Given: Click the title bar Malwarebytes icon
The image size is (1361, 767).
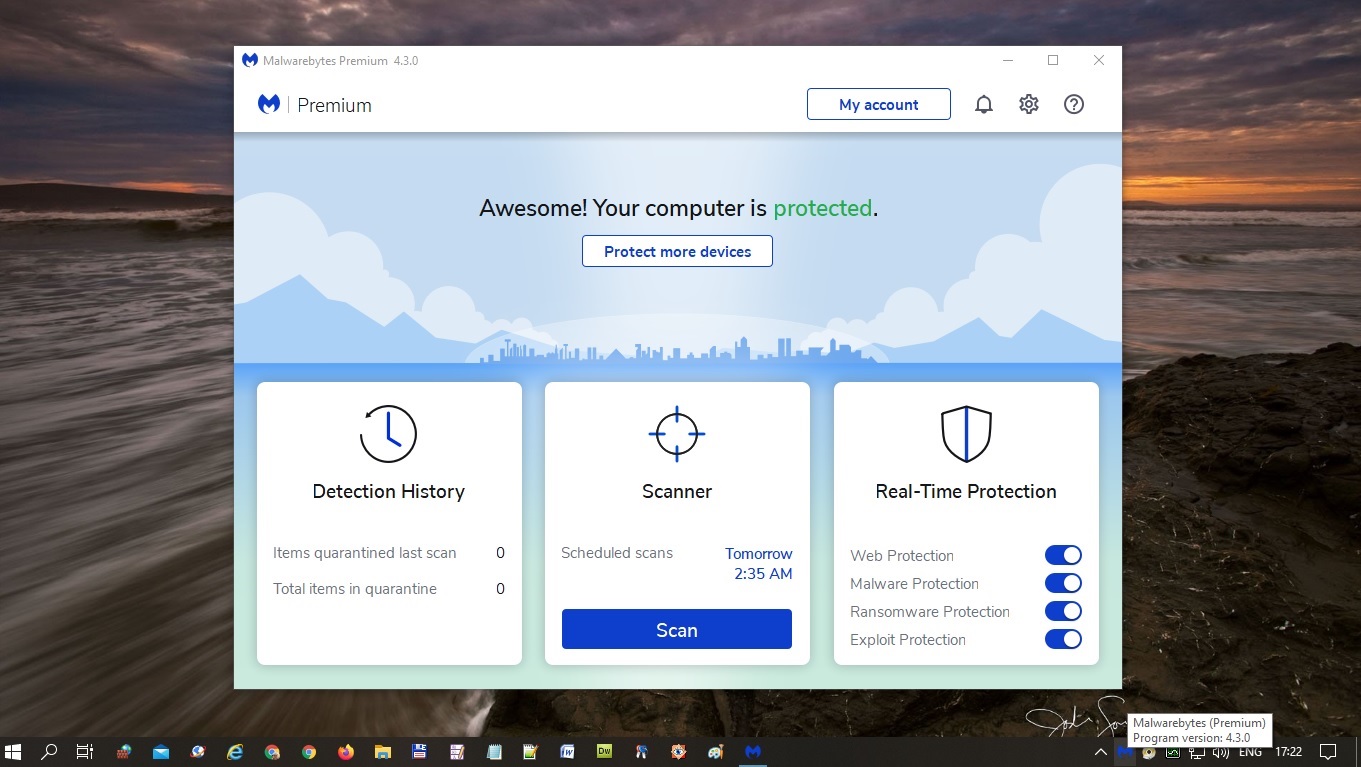Looking at the screenshot, I should point(250,60).
